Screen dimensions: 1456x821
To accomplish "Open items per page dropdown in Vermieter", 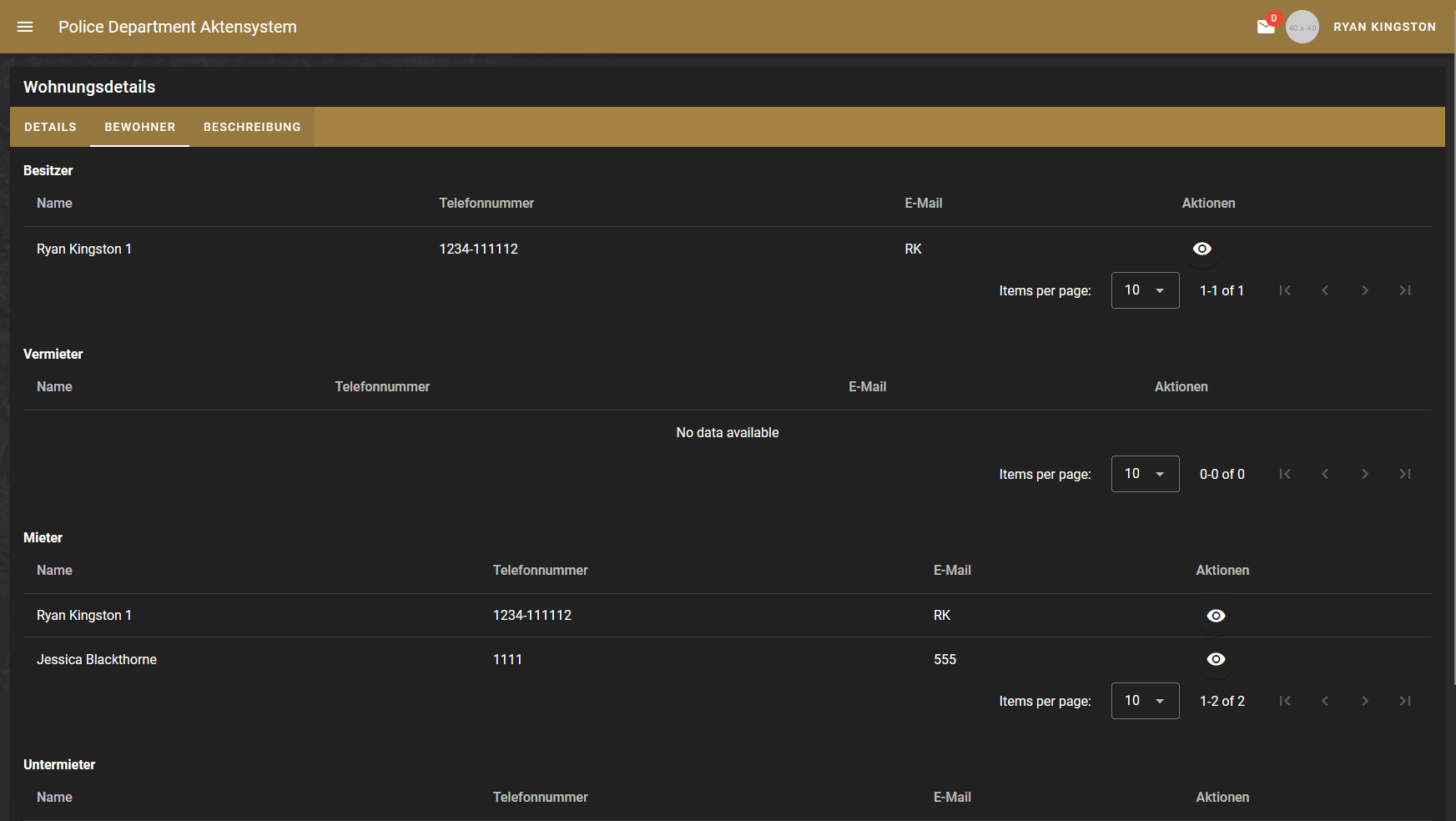I will click(1145, 474).
